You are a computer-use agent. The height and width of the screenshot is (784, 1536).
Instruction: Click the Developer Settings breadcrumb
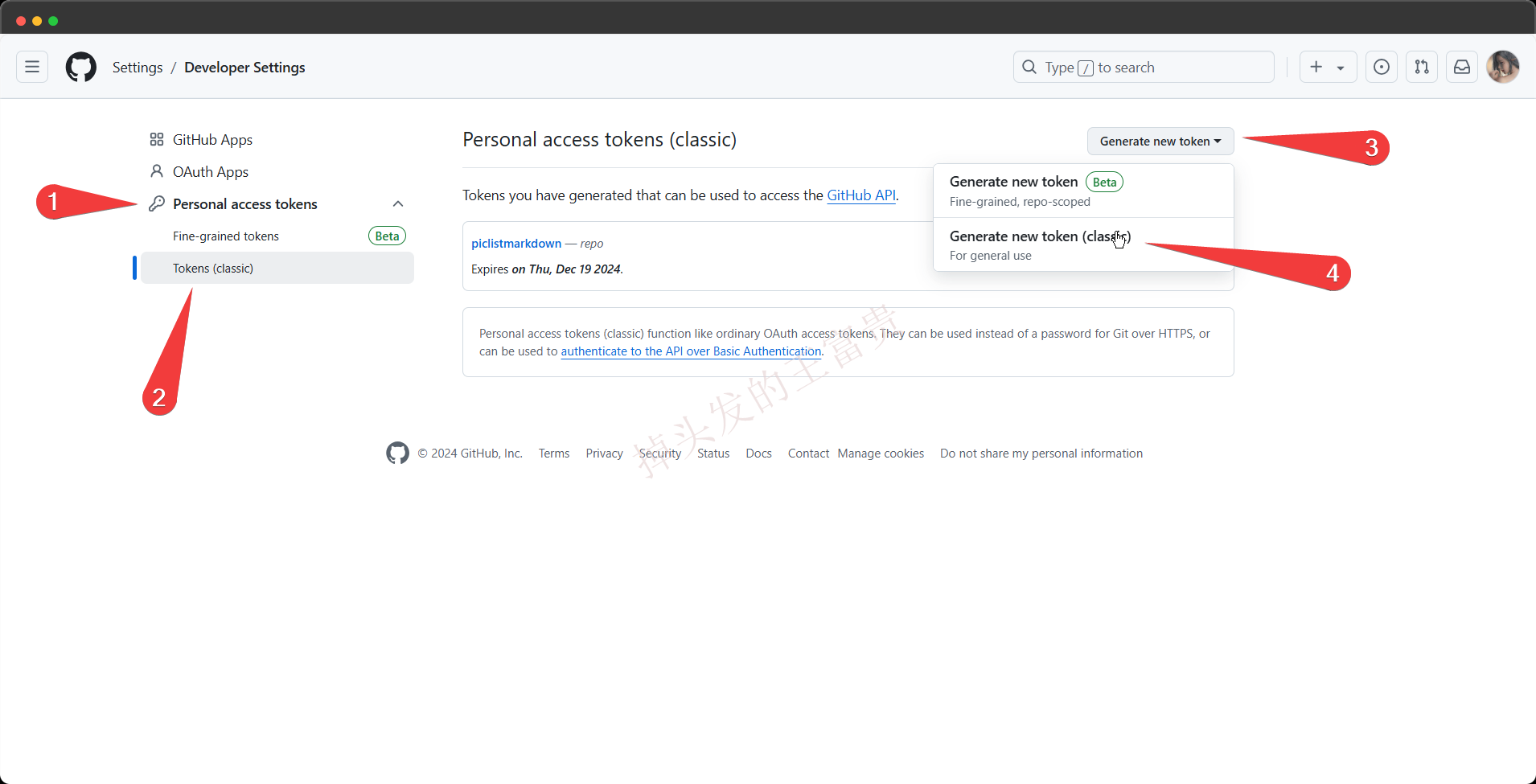(x=244, y=67)
